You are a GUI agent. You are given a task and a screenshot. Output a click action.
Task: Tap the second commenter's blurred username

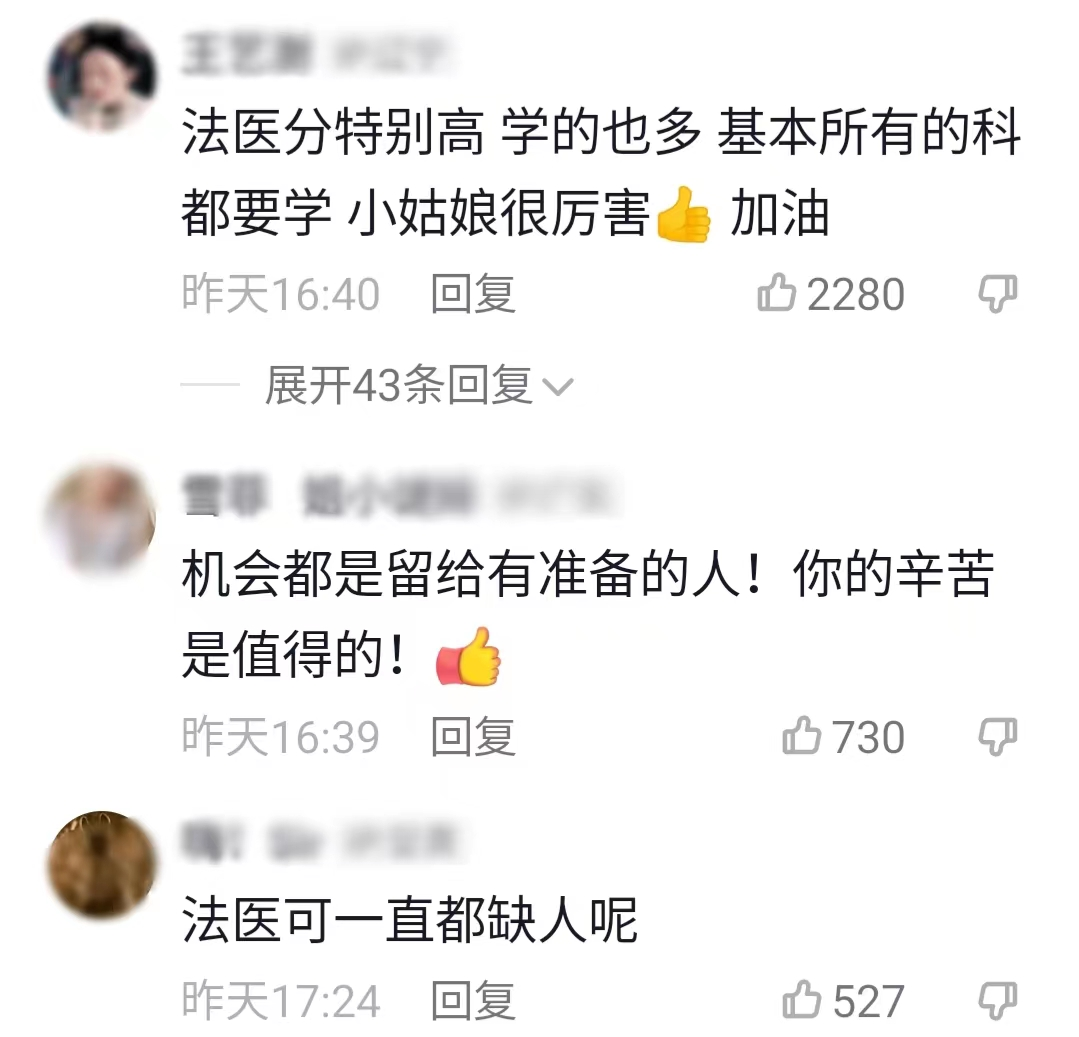tap(329, 495)
